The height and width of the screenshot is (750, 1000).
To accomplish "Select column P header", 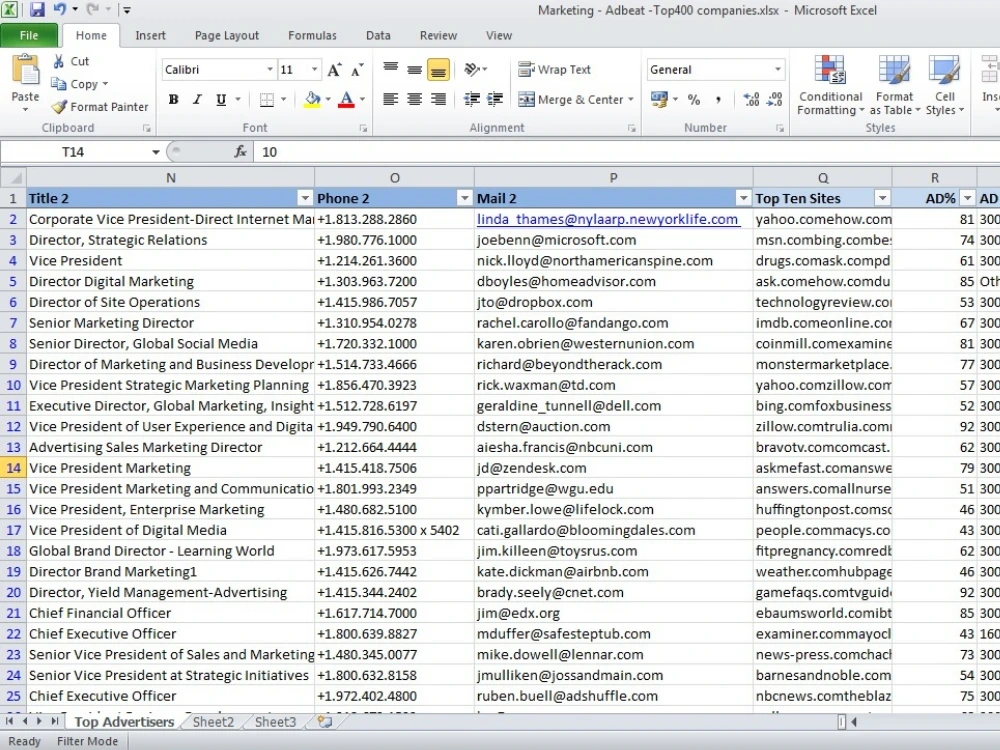I will click(614, 178).
